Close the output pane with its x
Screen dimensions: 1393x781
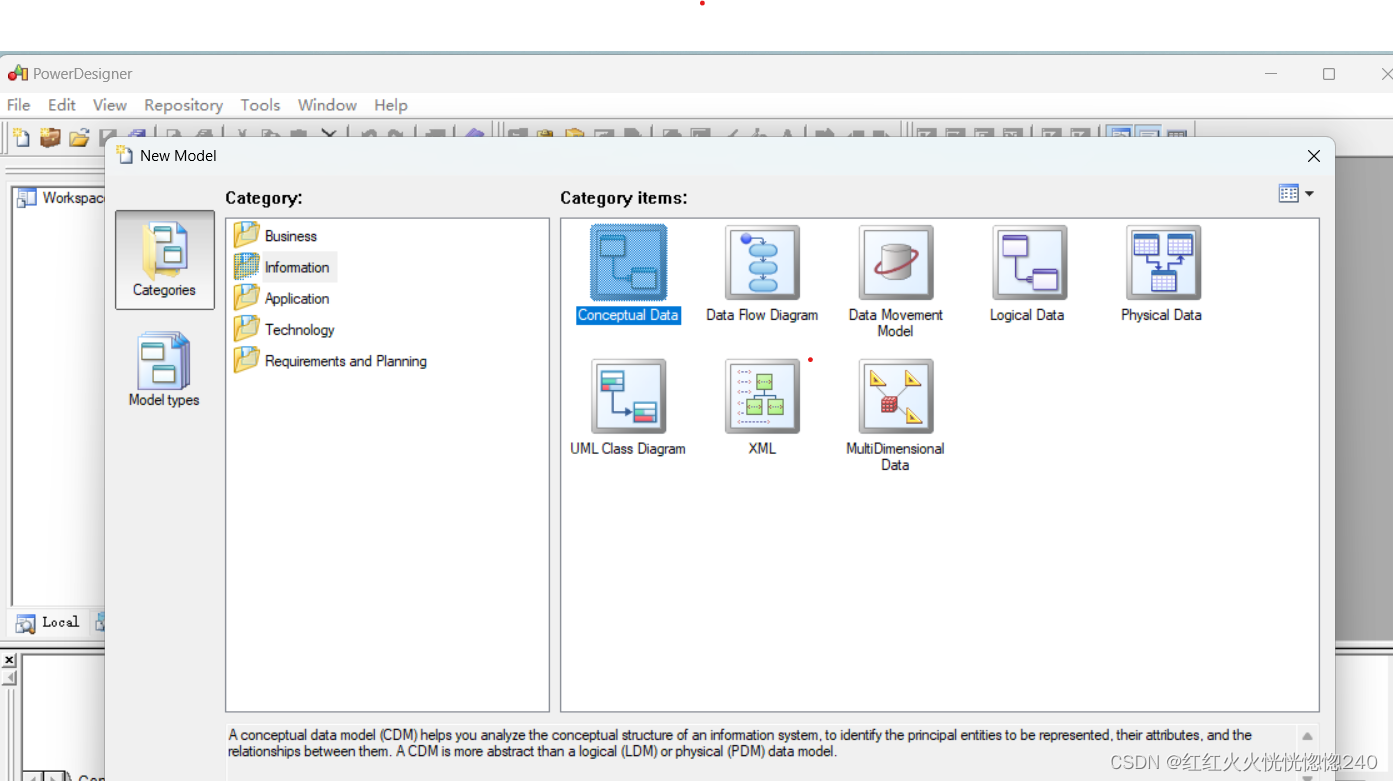(x=9, y=660)
